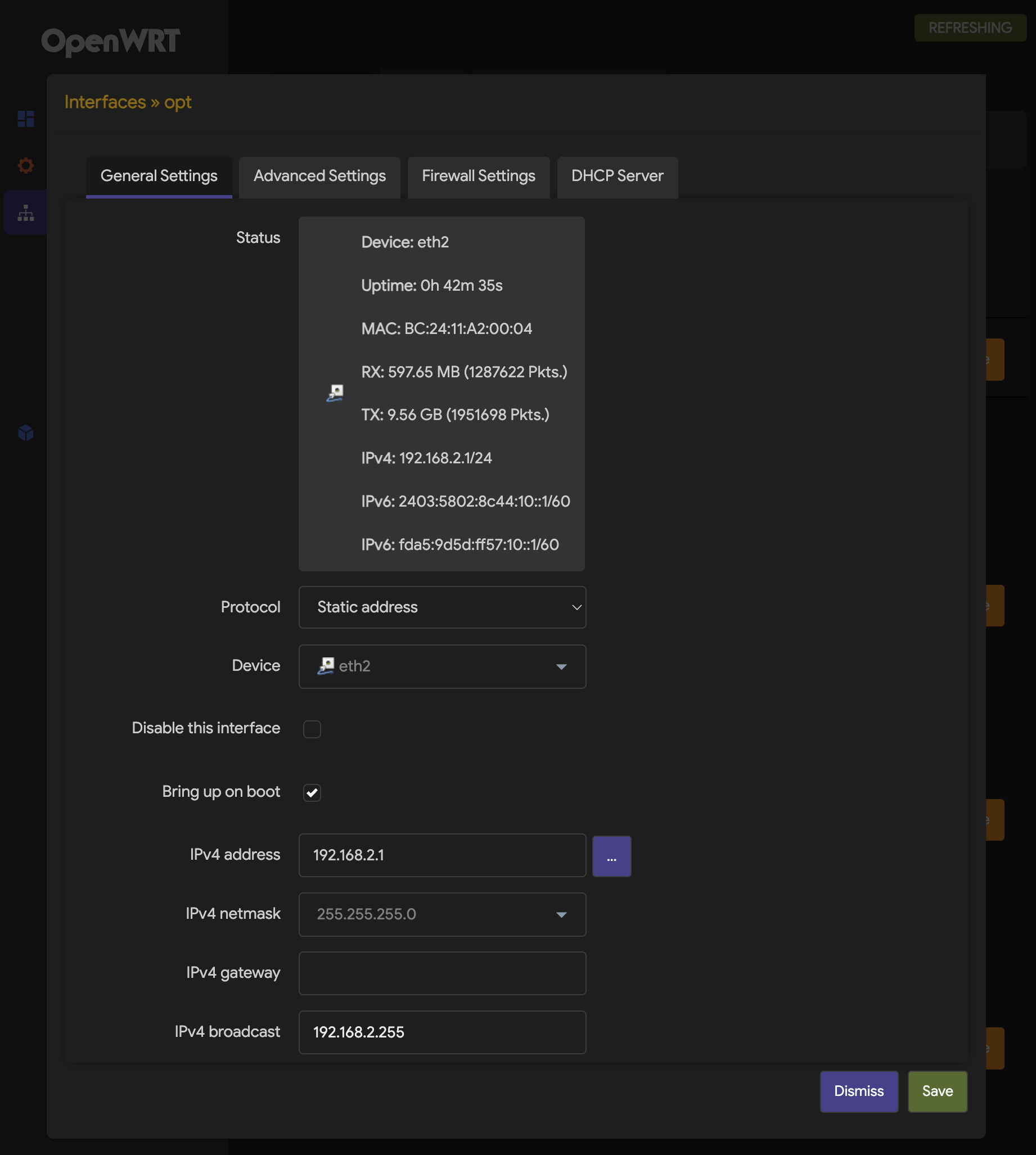
Task: Focus the IPv4 address field
Action: pyautogui.click(x=442, y=855)
